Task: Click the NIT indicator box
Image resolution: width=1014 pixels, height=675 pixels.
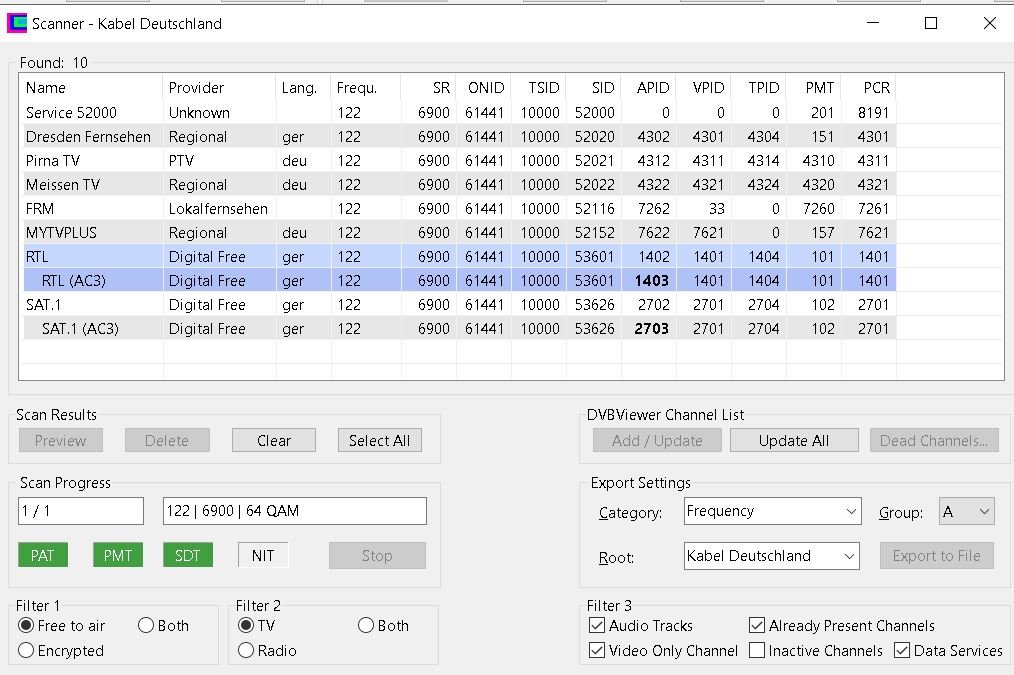Action: [263, 555]
